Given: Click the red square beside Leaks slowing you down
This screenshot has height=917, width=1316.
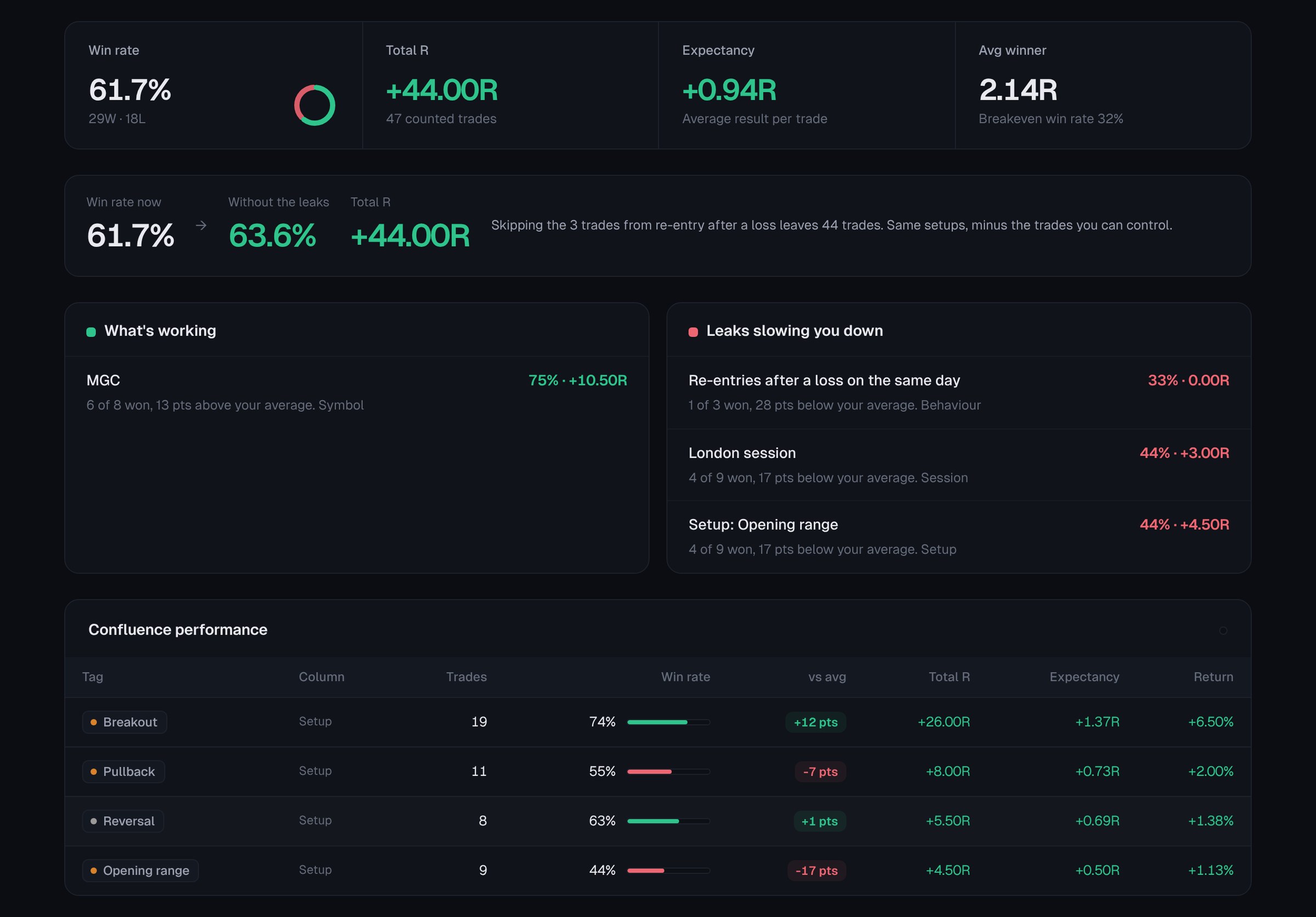Looking at the screenshot, I should tap(693, 332).
